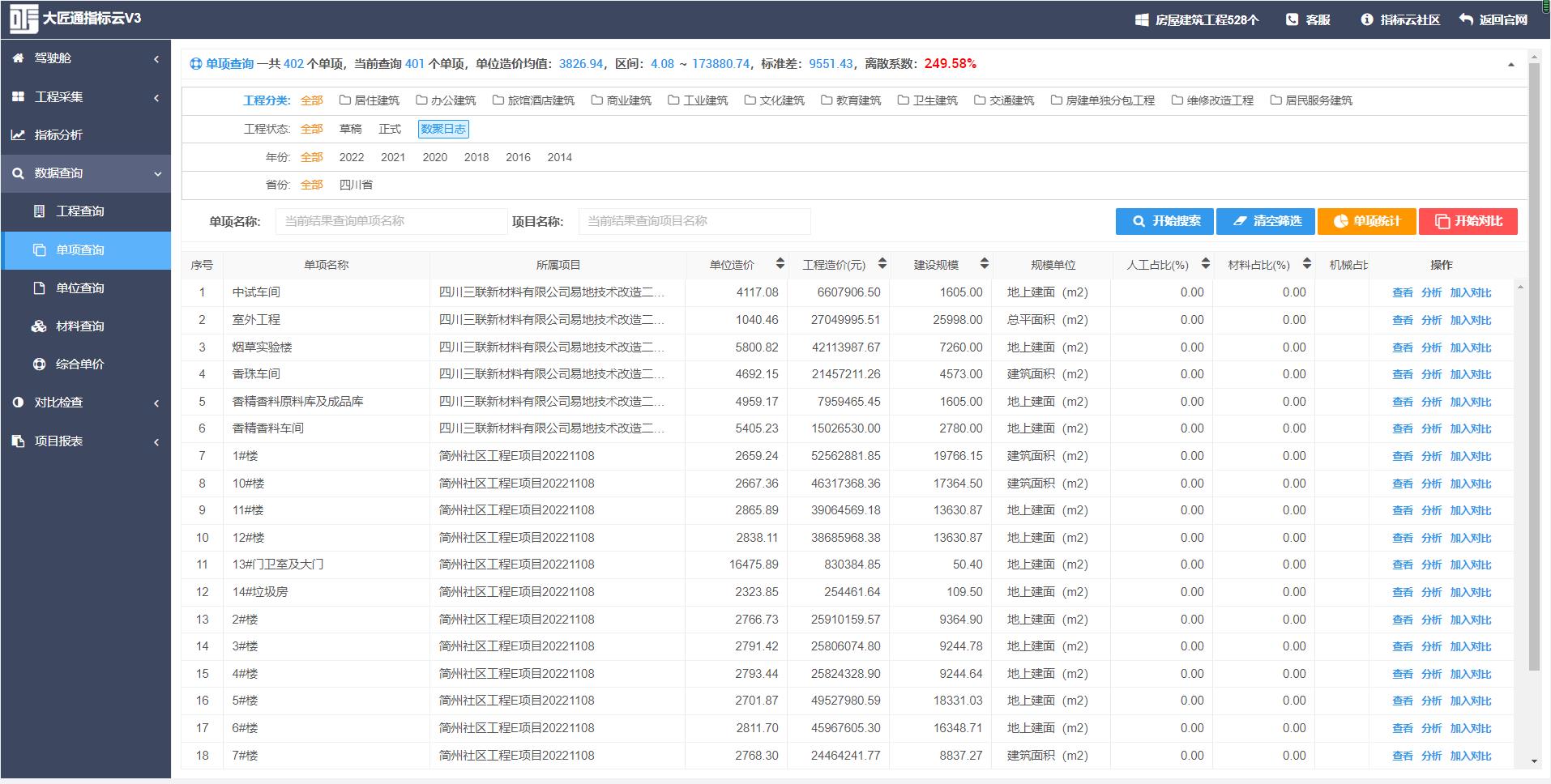Open 客服 phone icon in header

coord(1292,19)
